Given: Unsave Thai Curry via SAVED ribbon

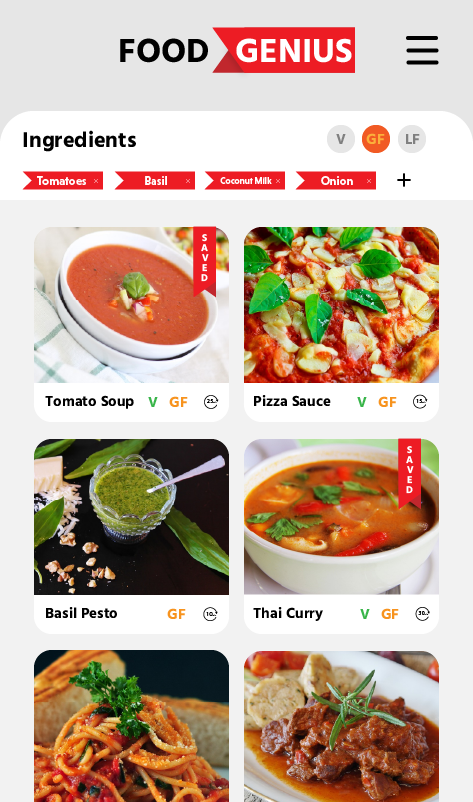Looking at the screenshot, I should (410, 473).
